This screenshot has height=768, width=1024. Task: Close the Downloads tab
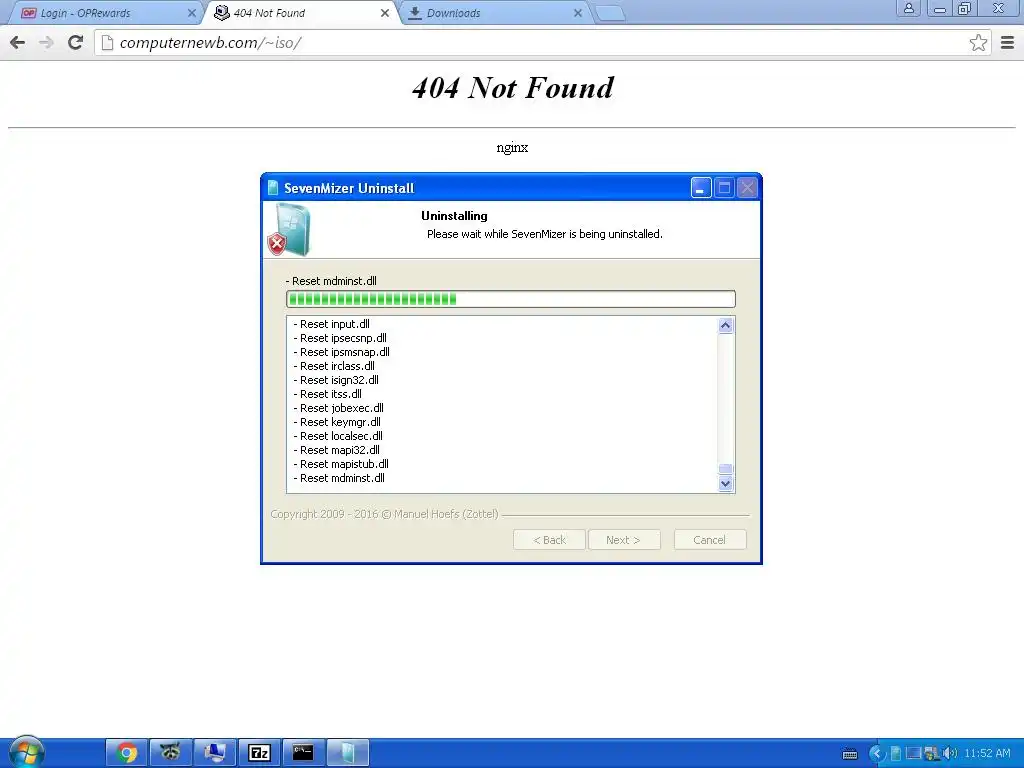[577, 13]
